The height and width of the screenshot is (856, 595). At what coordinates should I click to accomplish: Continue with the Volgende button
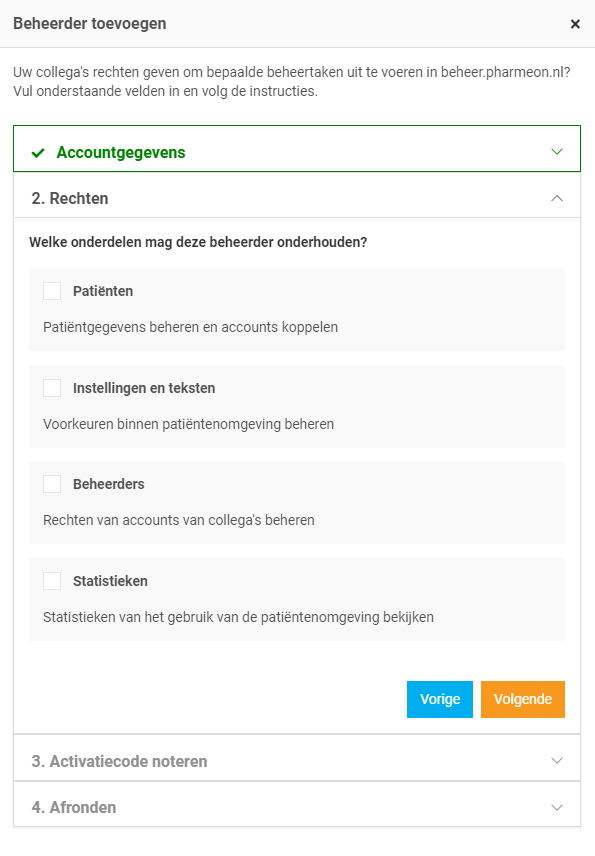pyautogui.click(x=523, y=699)
